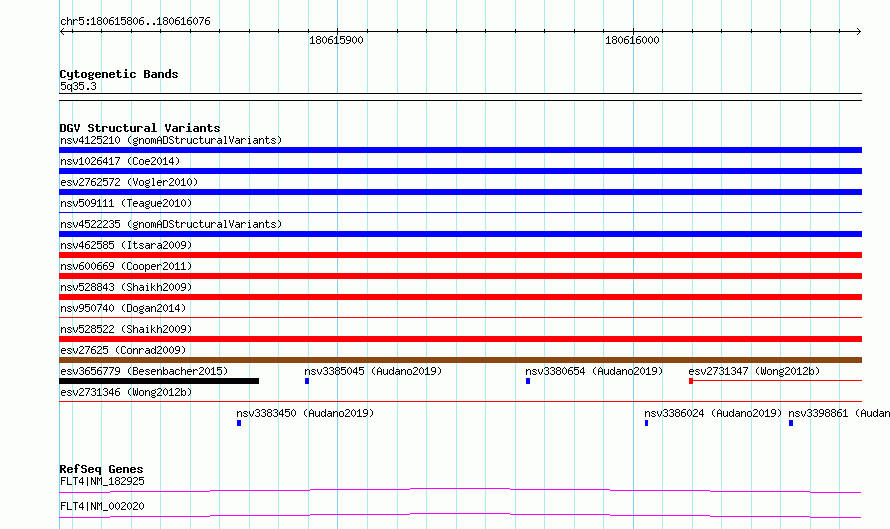Click the right arrow of the ruler
The width and height of the screenshot is (890, 529).
point(858,32)
